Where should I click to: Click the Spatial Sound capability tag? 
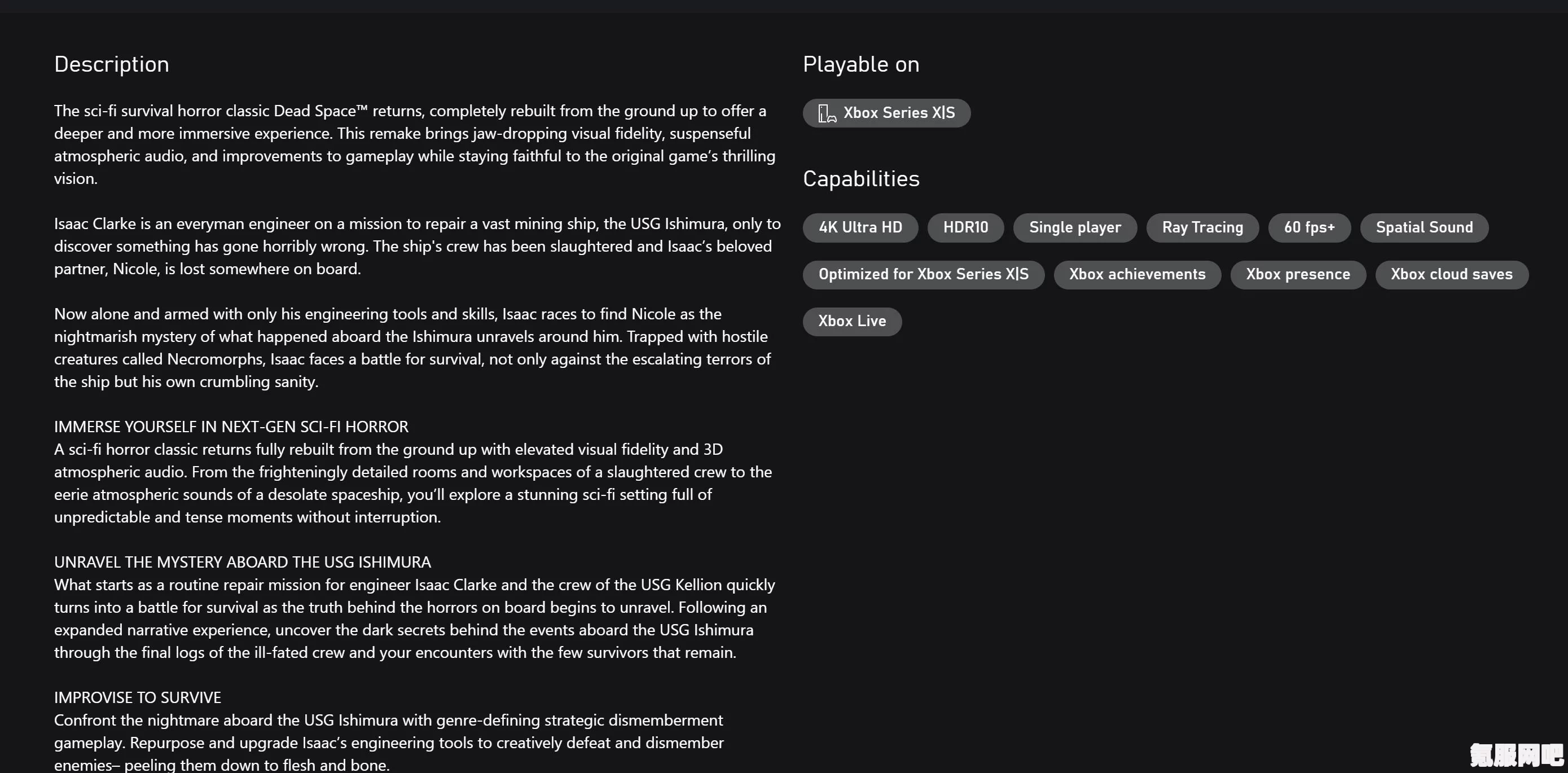coord(1424,227)
